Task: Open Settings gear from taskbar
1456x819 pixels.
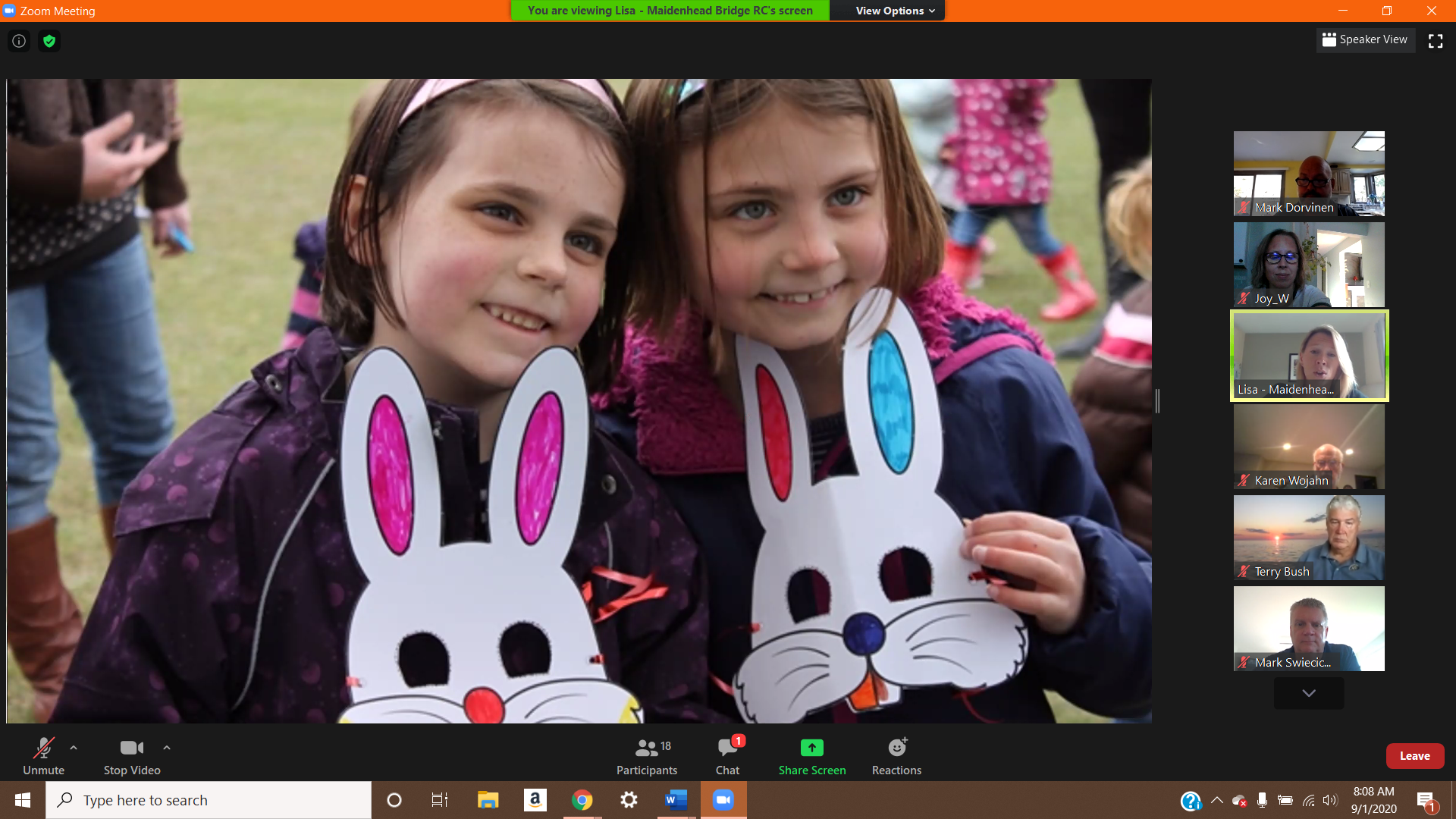Action: pyautogui.click(x=629, y=800)
